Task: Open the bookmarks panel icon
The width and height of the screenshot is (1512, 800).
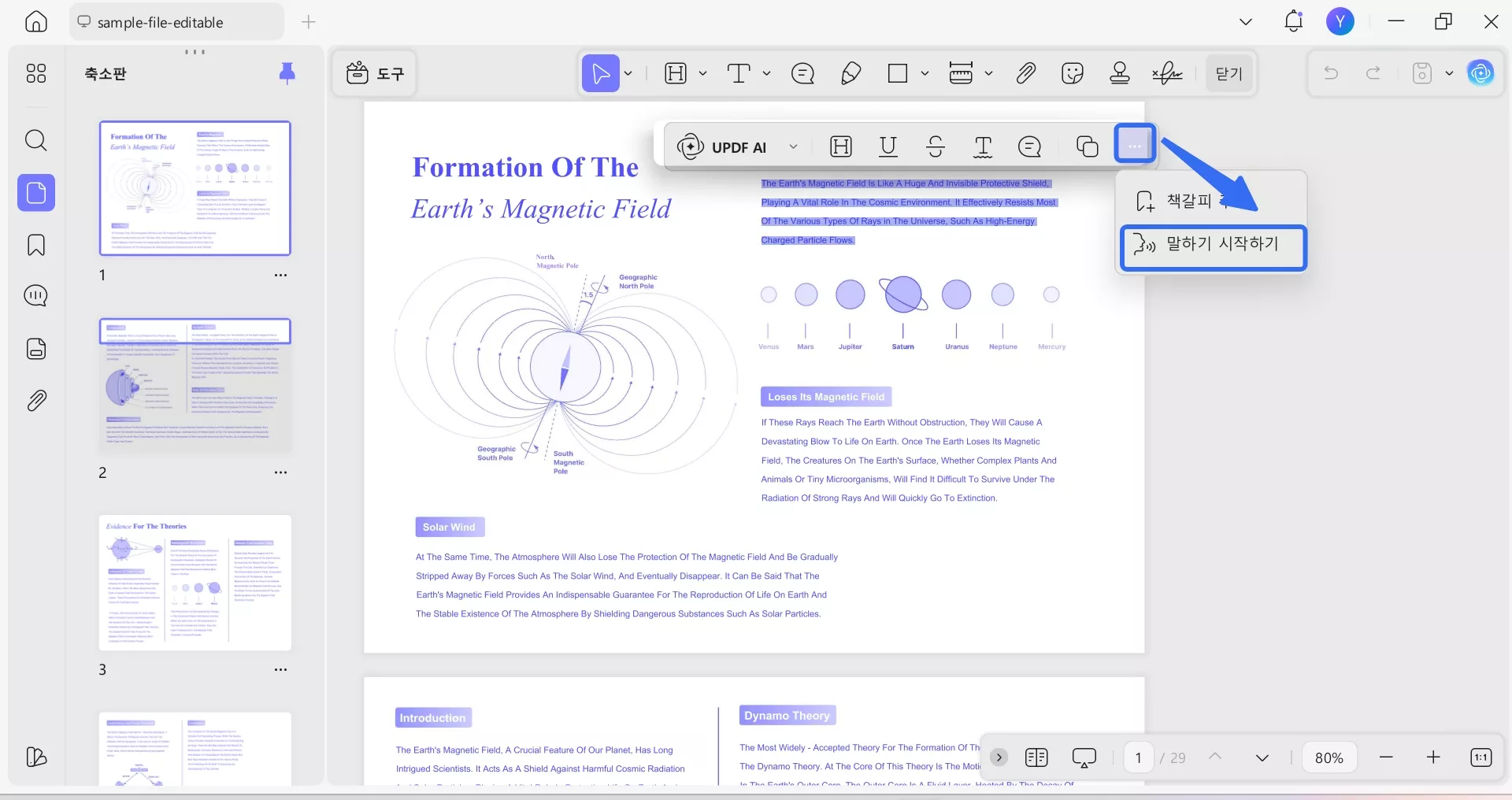Action: [36, 245]
